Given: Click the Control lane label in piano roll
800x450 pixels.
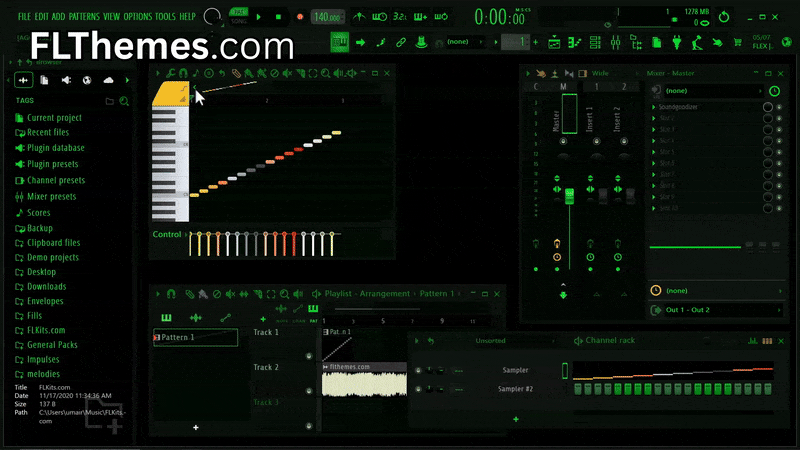Looking at the screenshot, I should pyautogui.click(x=167, y=234).
